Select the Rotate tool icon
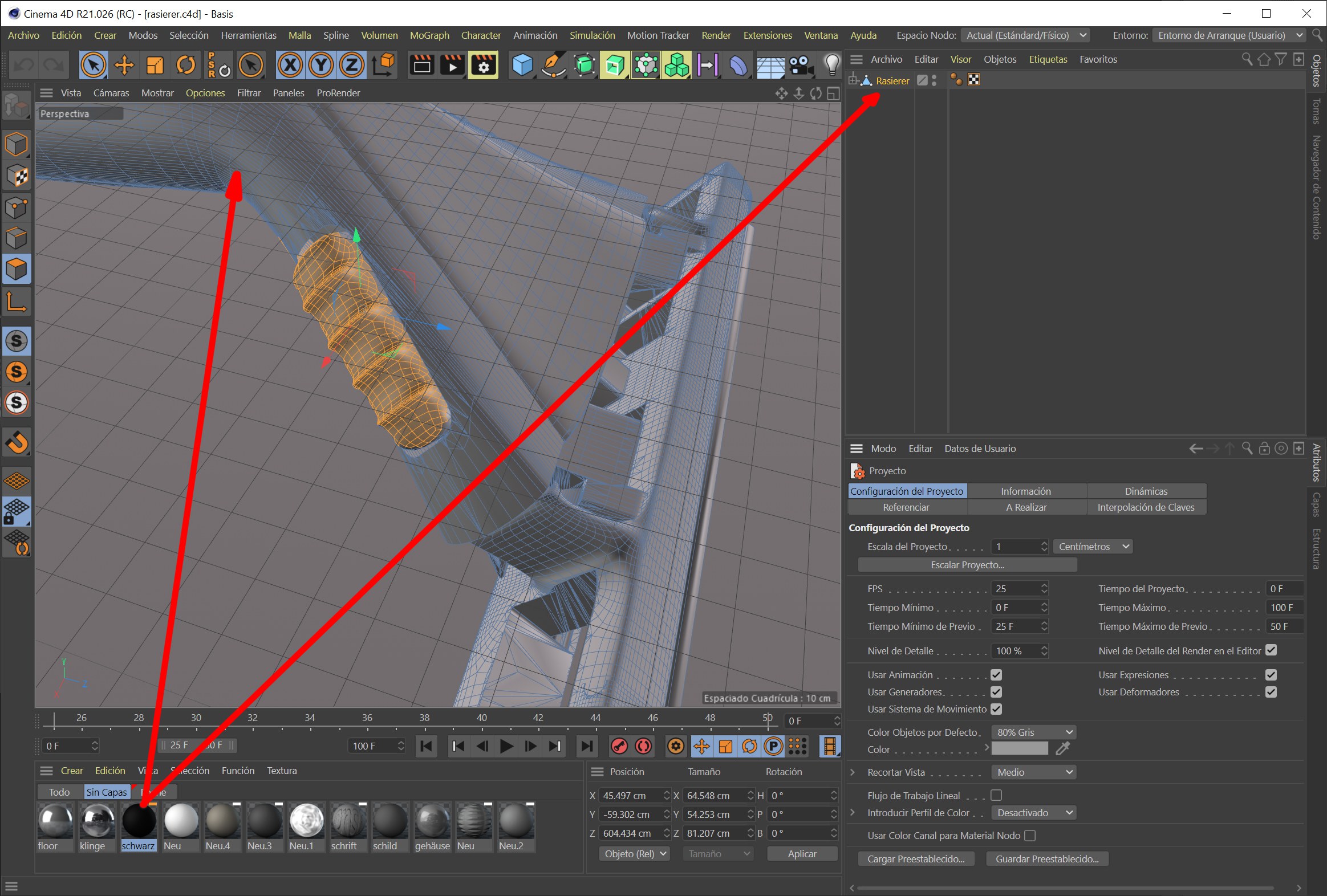Image resolution: width=1327 pixels, height=896 pixels. [185, 65]
